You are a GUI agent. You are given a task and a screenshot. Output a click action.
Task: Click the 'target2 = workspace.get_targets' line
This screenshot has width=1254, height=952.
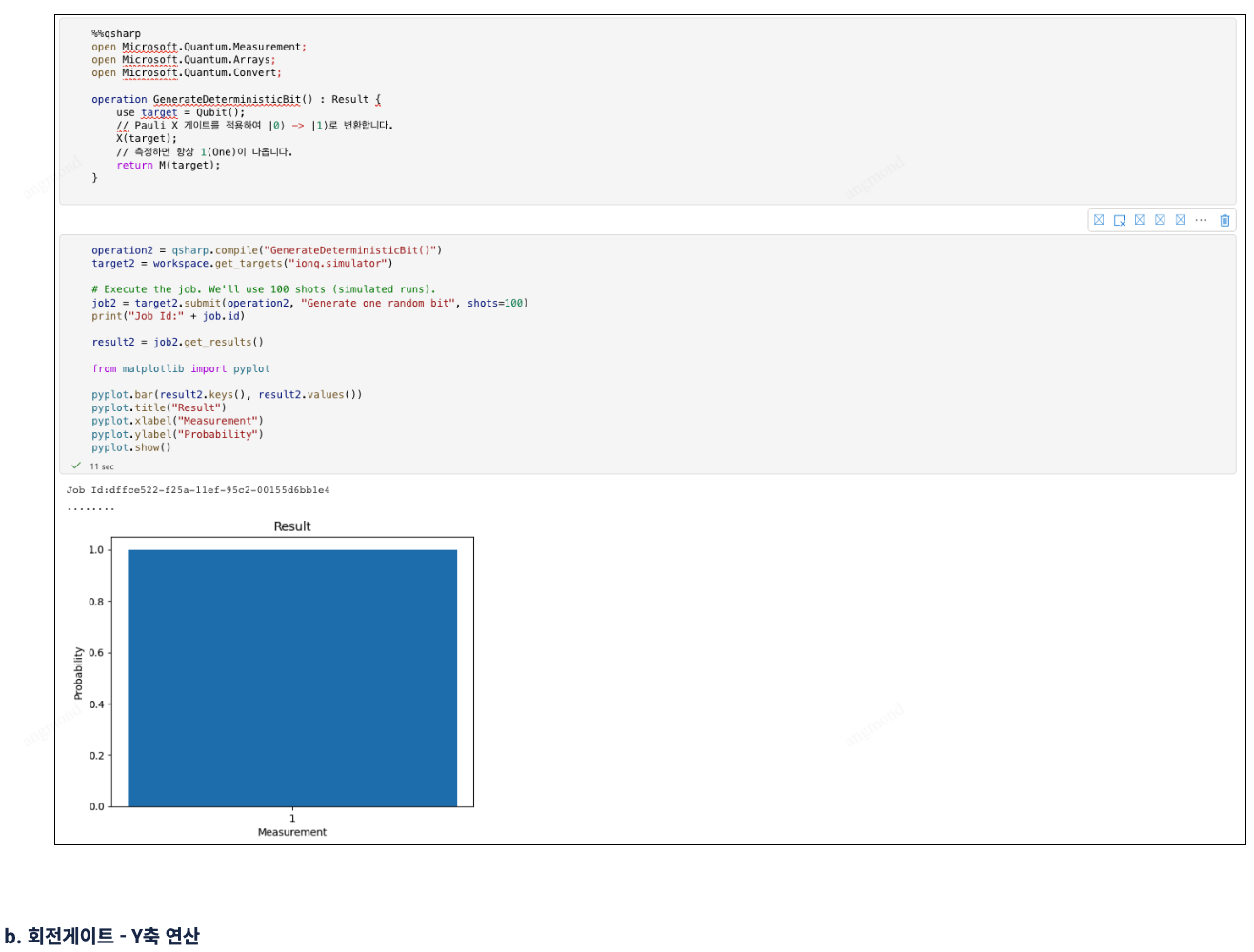tap(242, 264)
